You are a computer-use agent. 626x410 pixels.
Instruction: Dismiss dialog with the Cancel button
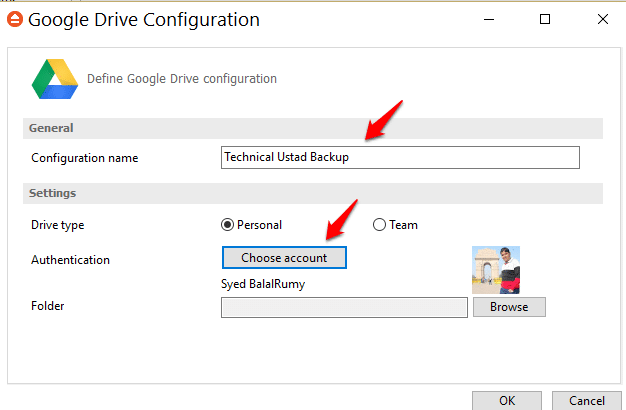coord(586,400)
